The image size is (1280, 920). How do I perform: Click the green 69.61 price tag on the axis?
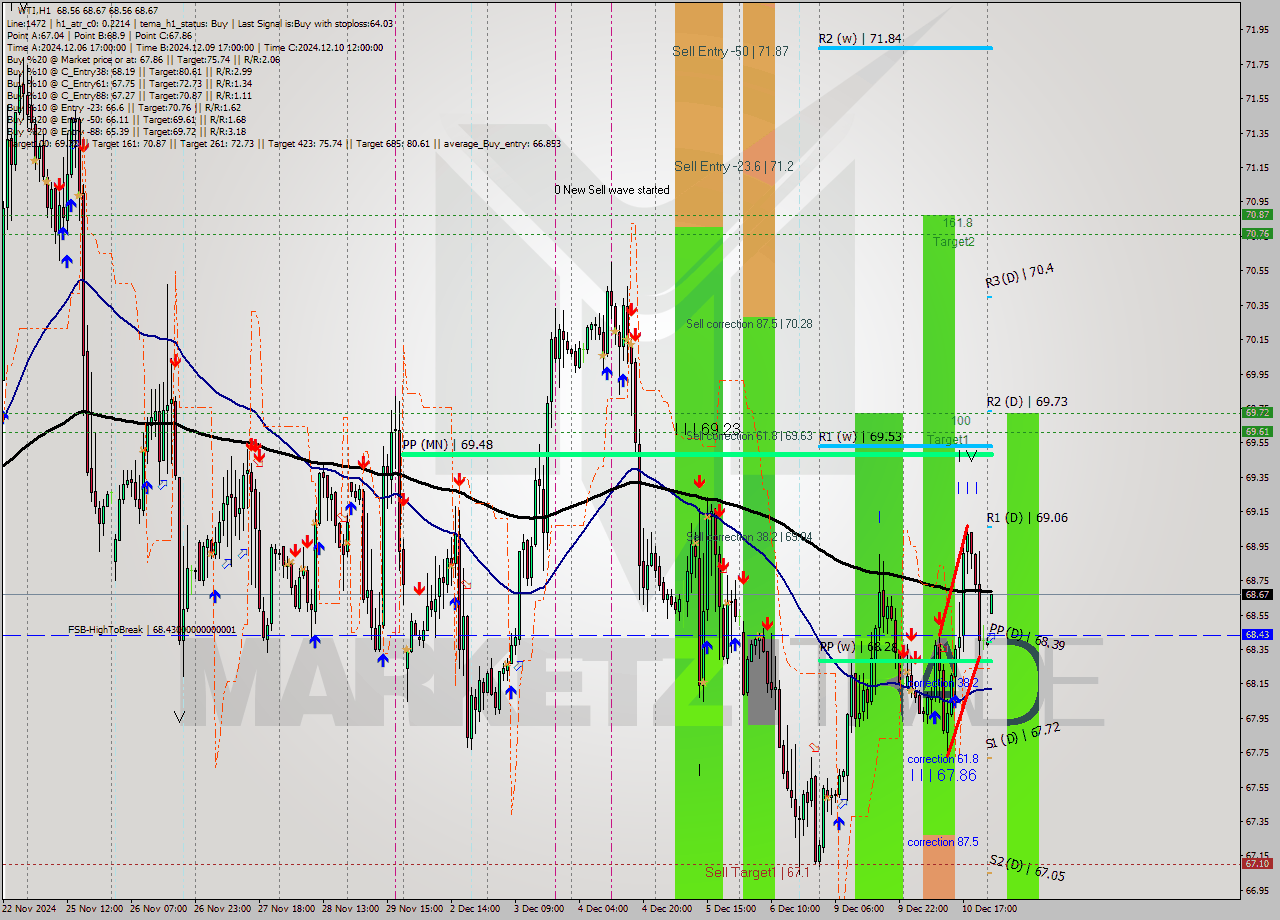point(1257,431)
